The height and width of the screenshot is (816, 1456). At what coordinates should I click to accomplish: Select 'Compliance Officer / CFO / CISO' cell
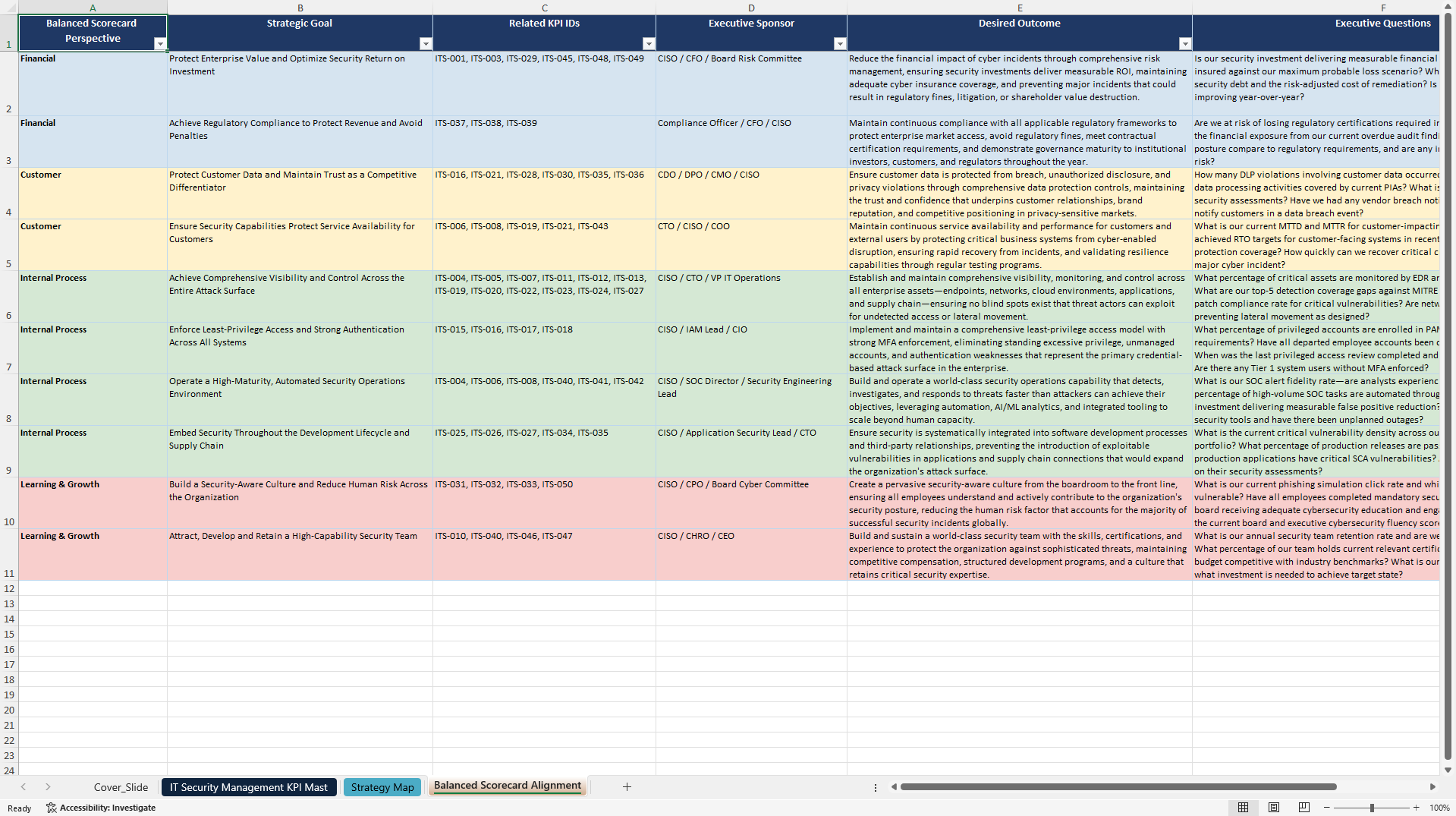[751, 141]
